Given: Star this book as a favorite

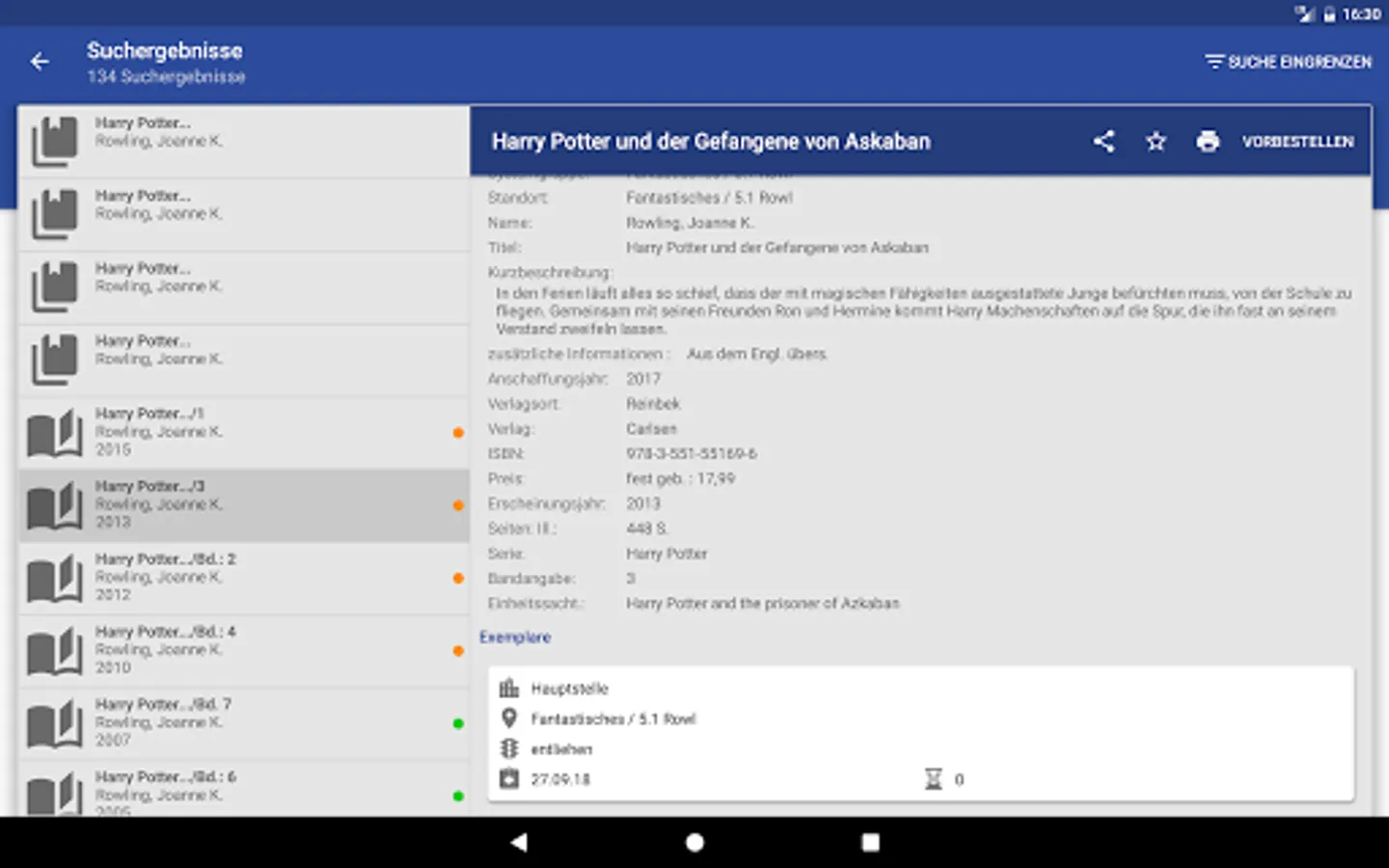Looking at the screenshot, I should click(x=1156, y=142).
